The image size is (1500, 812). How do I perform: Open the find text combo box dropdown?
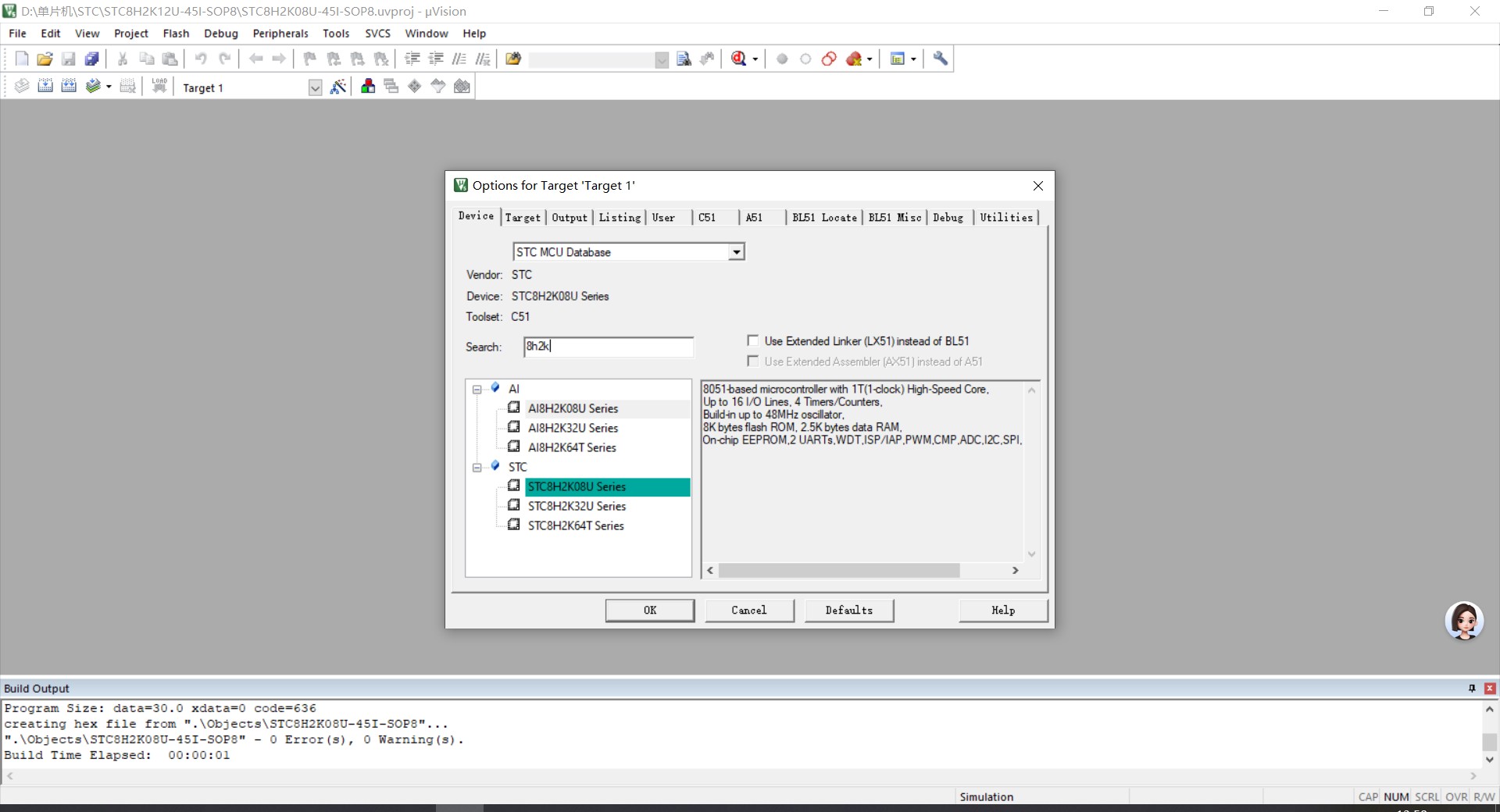point(662,59)
